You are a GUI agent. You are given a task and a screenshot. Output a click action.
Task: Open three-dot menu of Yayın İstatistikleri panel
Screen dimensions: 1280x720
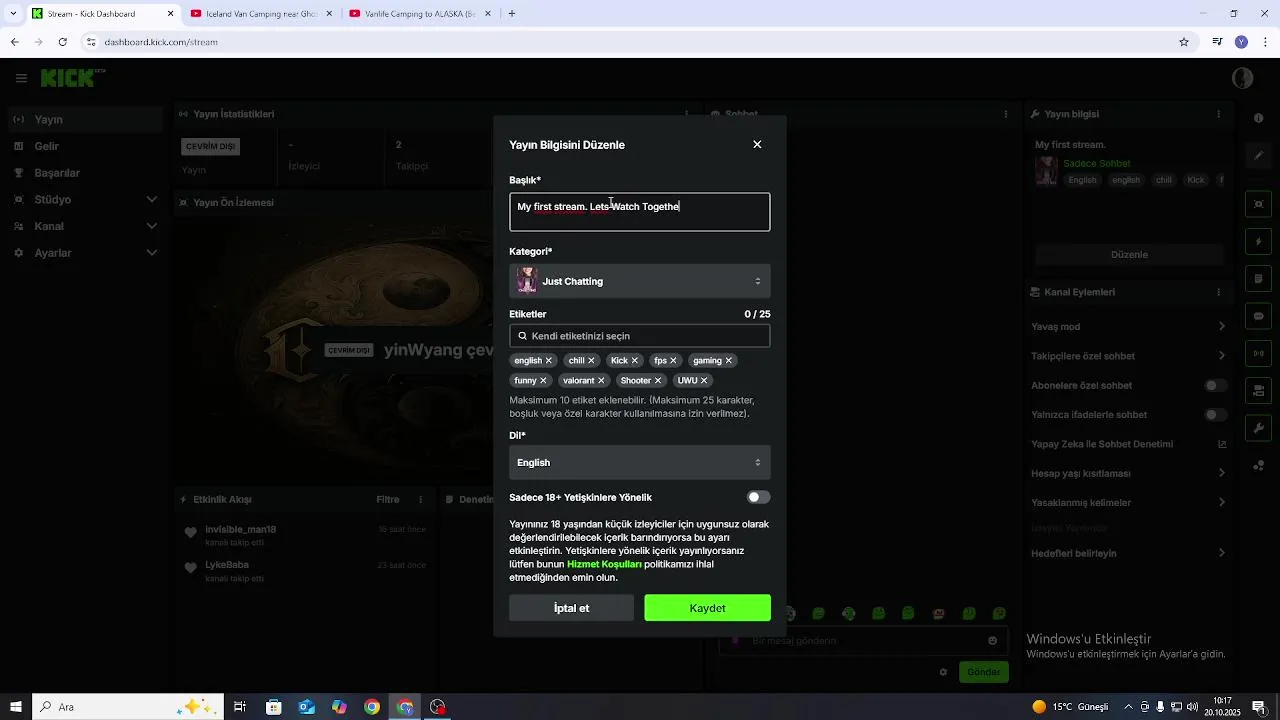click(x=686, y=114)
